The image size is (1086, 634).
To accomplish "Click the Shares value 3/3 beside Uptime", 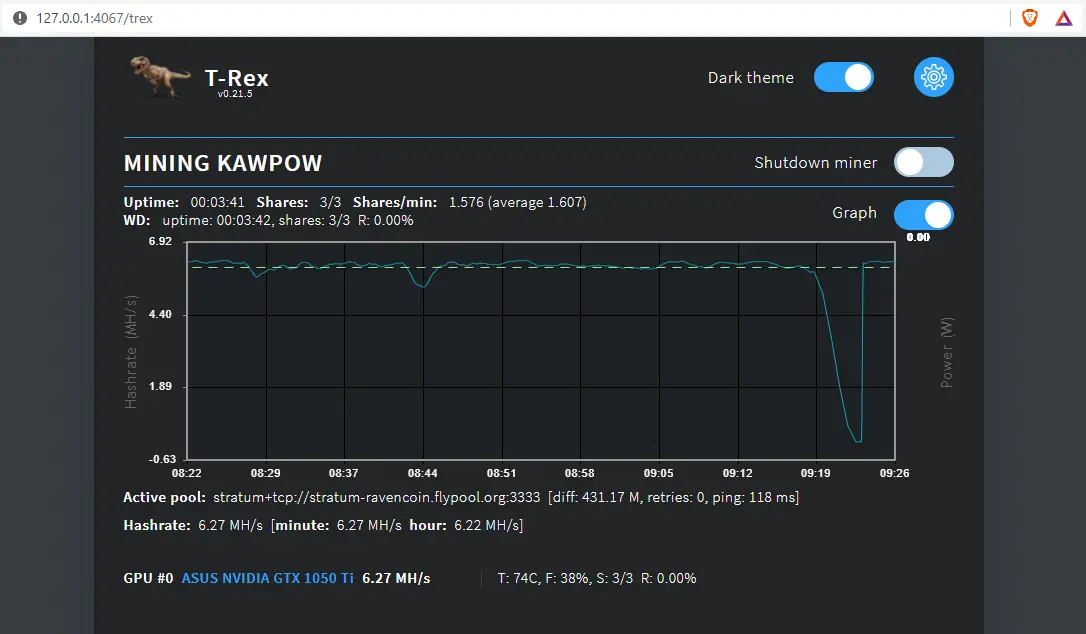I will (330, 202).
